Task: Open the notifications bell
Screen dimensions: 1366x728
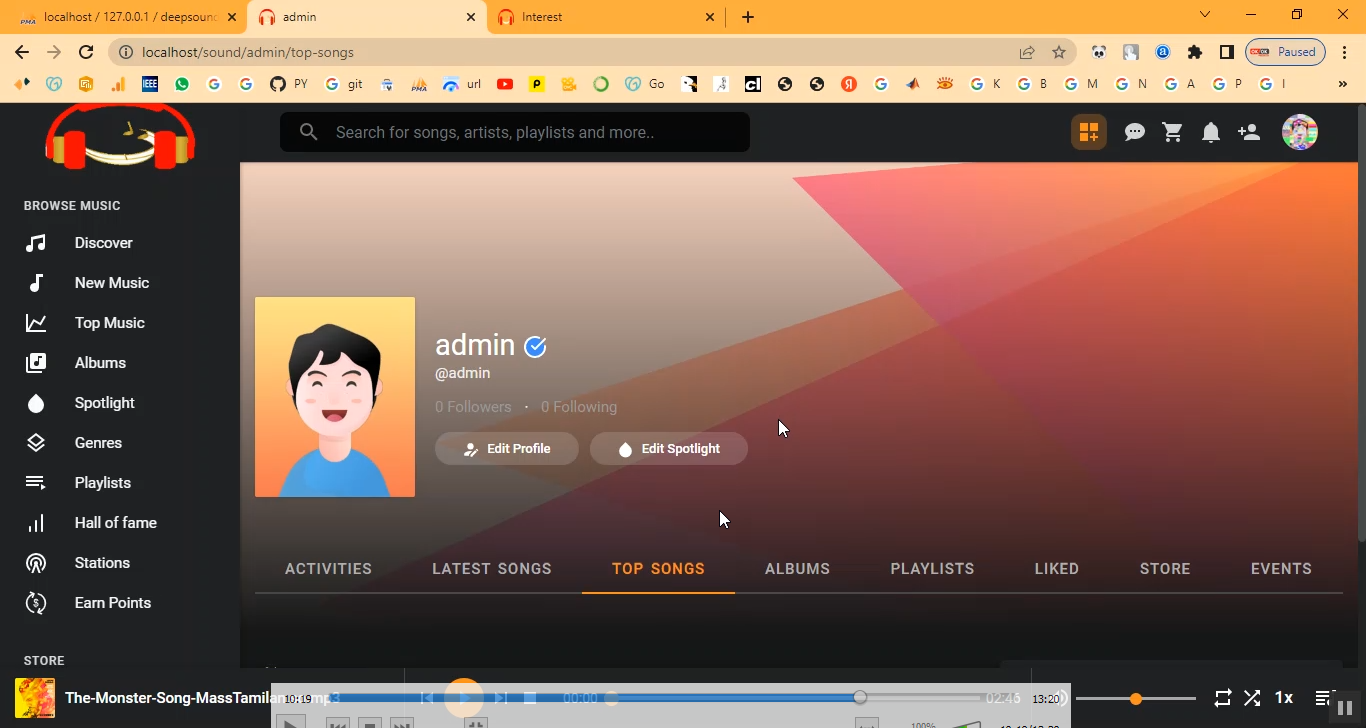Action: (1210, 132)
